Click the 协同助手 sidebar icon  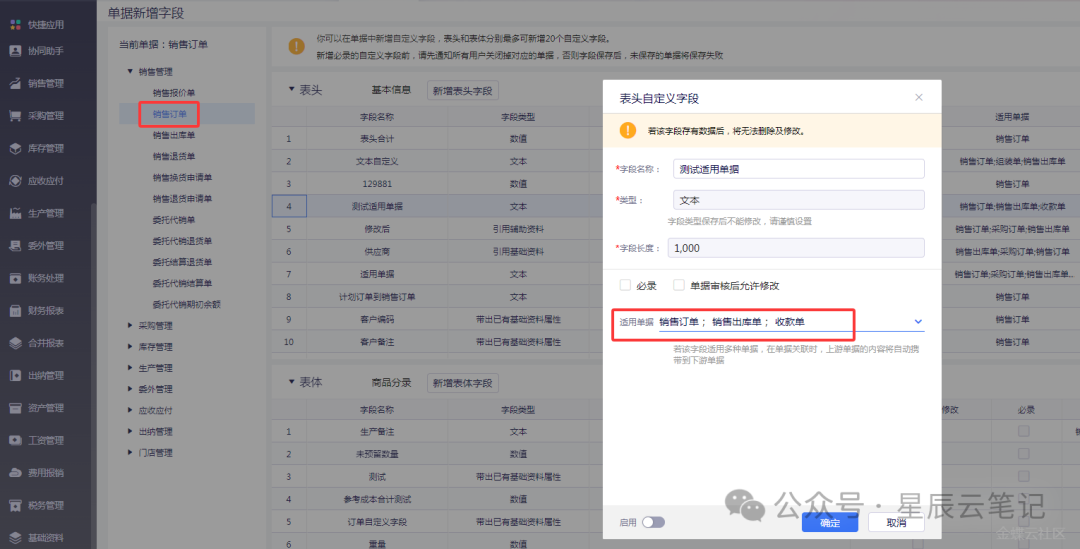tap(15, 51)
